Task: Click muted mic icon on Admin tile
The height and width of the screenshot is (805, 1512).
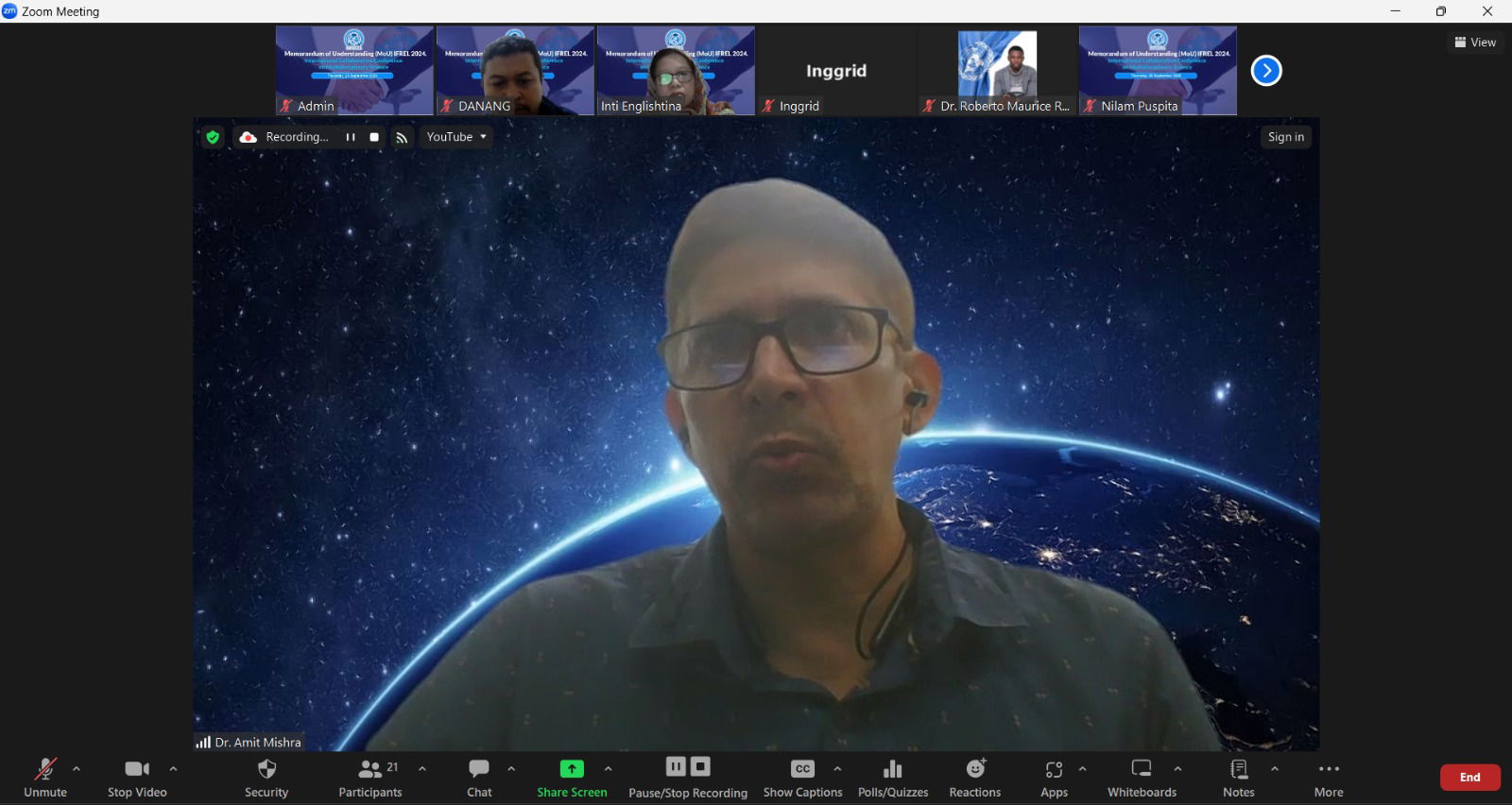Action: pos(286,106)
